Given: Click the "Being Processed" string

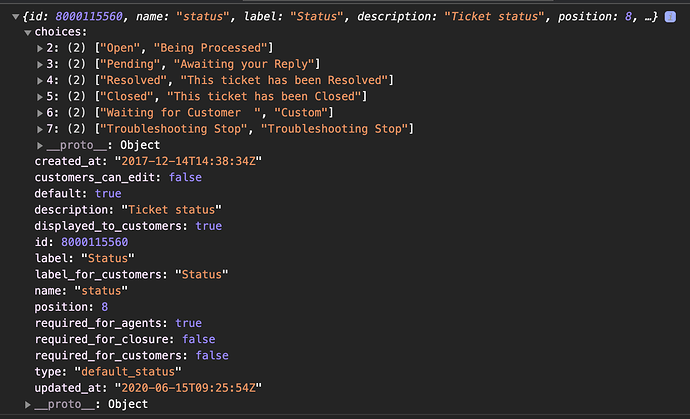Looking at the screenshot, I should [x=210, y=48].
